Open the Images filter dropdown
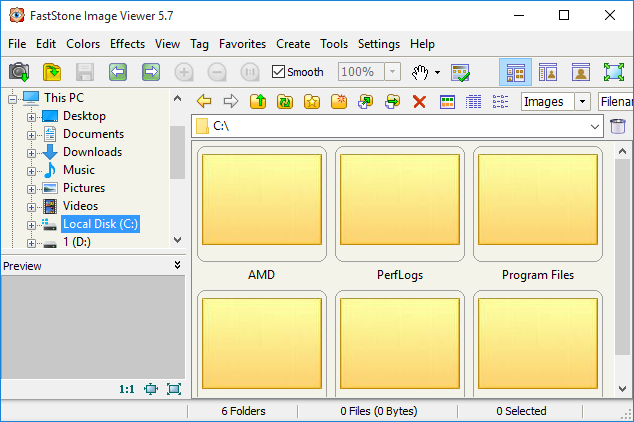Viewport: 634px width, 422px height. click(x=582, y=101)
